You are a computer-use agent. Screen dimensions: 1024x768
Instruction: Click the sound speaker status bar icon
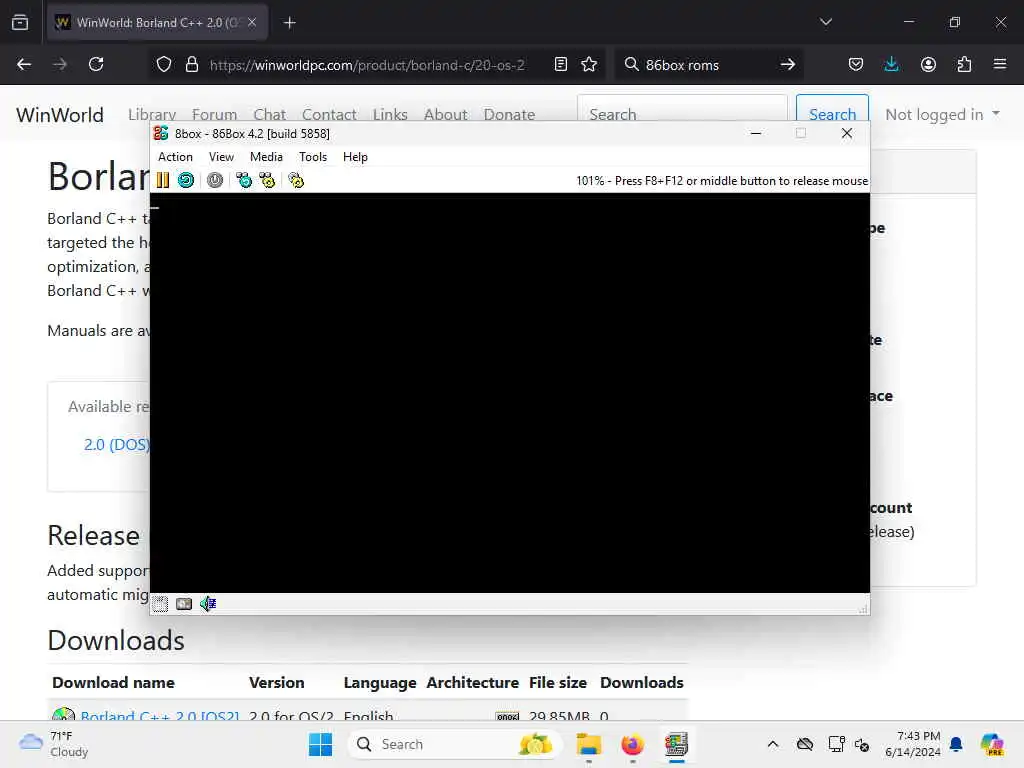click(208, 604)
